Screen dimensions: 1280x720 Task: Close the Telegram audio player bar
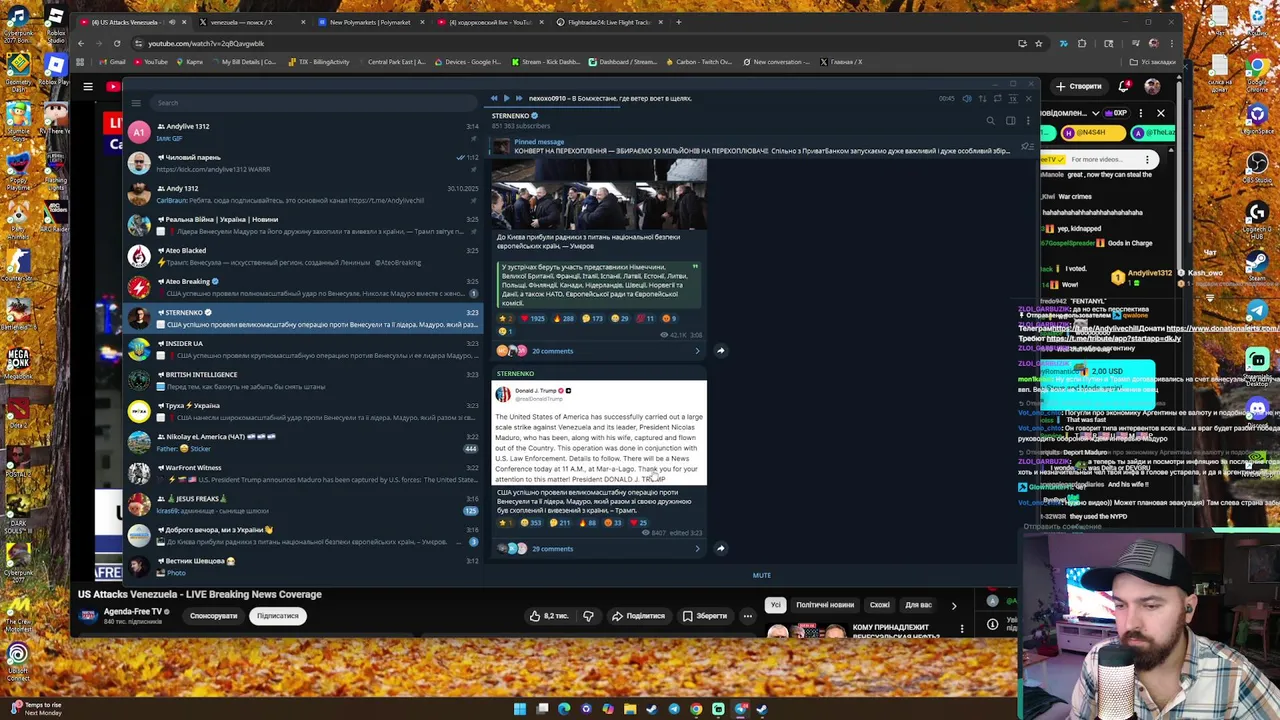point(1028,98)
